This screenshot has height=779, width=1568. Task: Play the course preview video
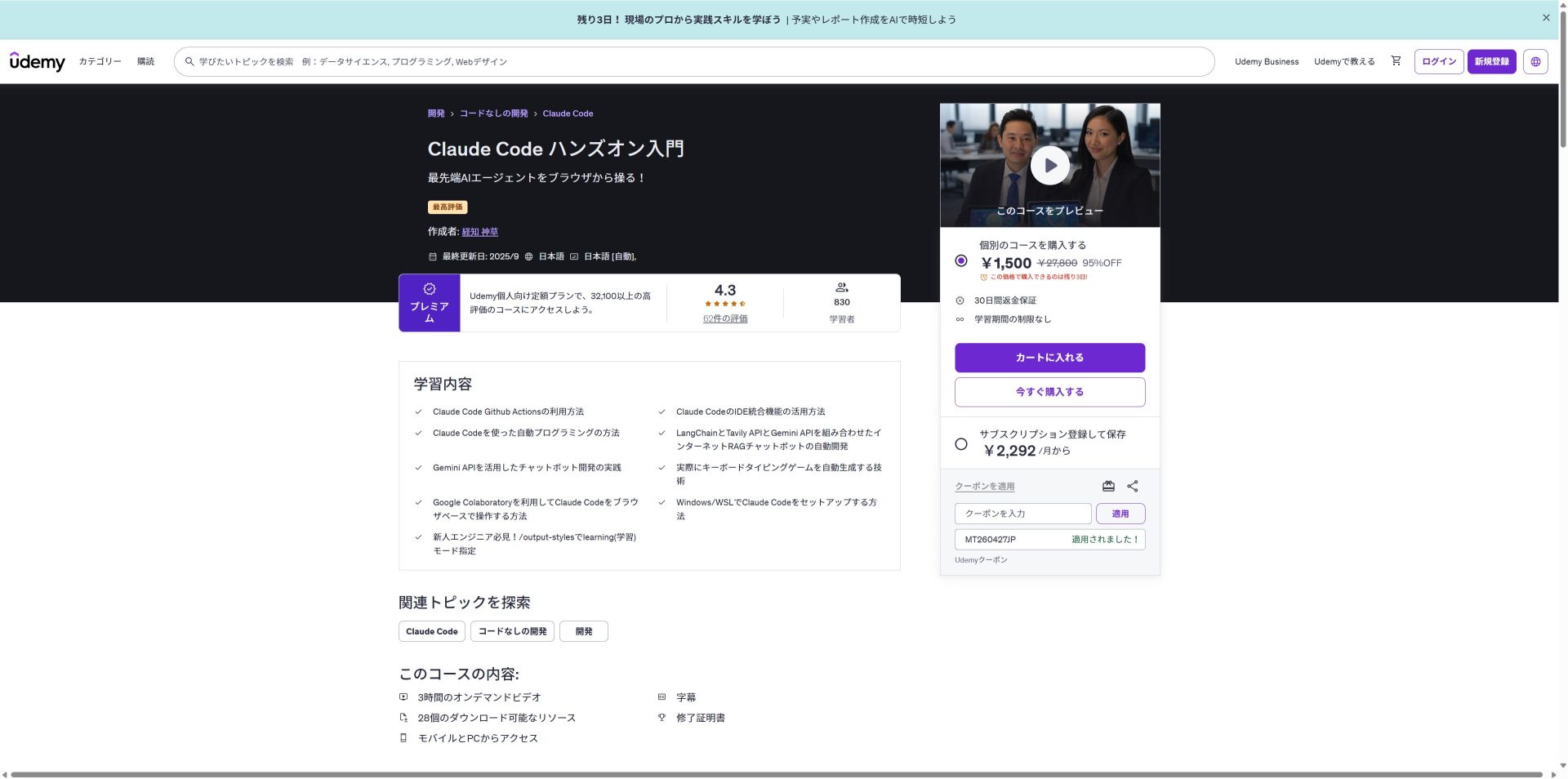click(1049, 165)
